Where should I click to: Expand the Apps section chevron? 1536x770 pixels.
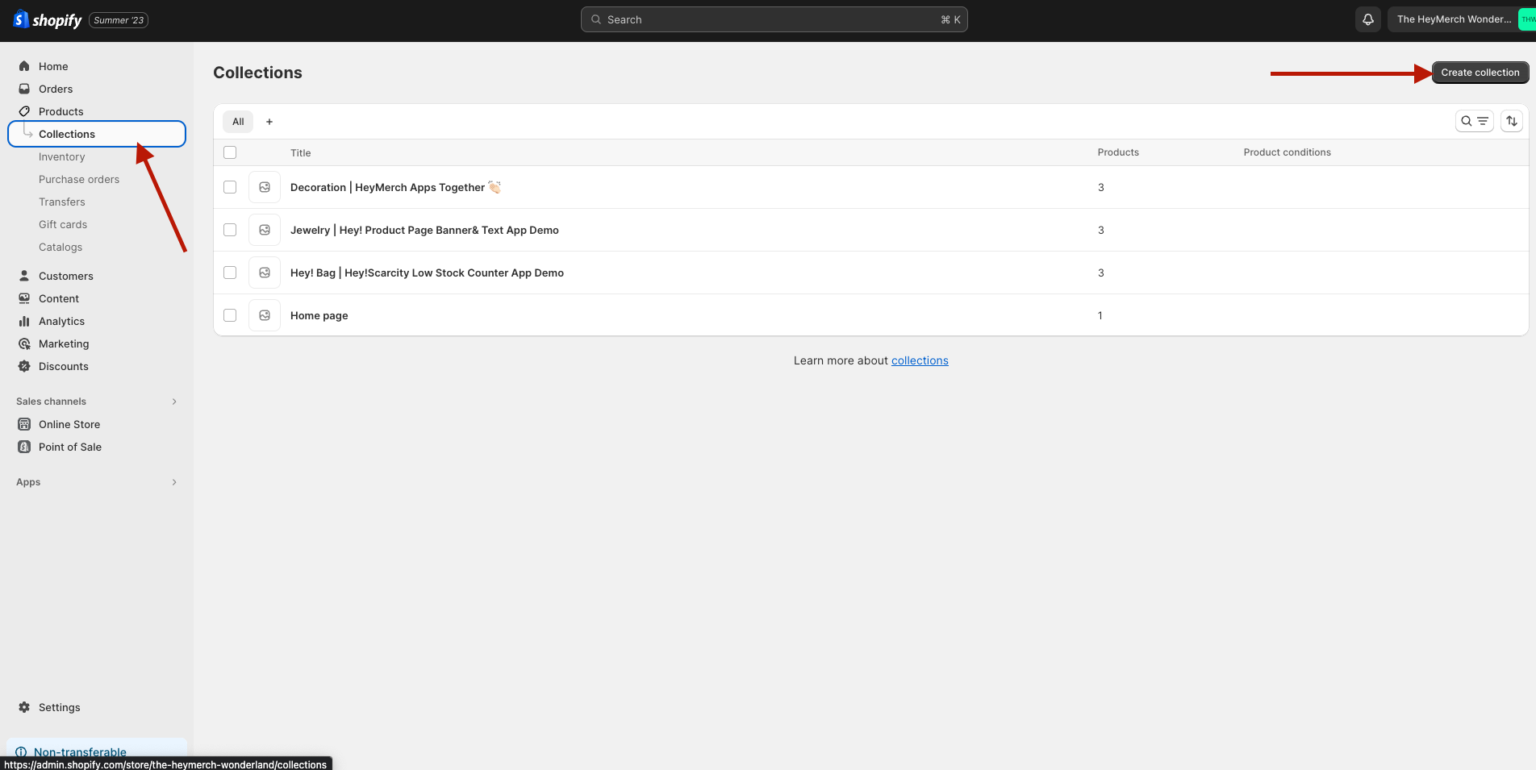[x=174, y=482]
